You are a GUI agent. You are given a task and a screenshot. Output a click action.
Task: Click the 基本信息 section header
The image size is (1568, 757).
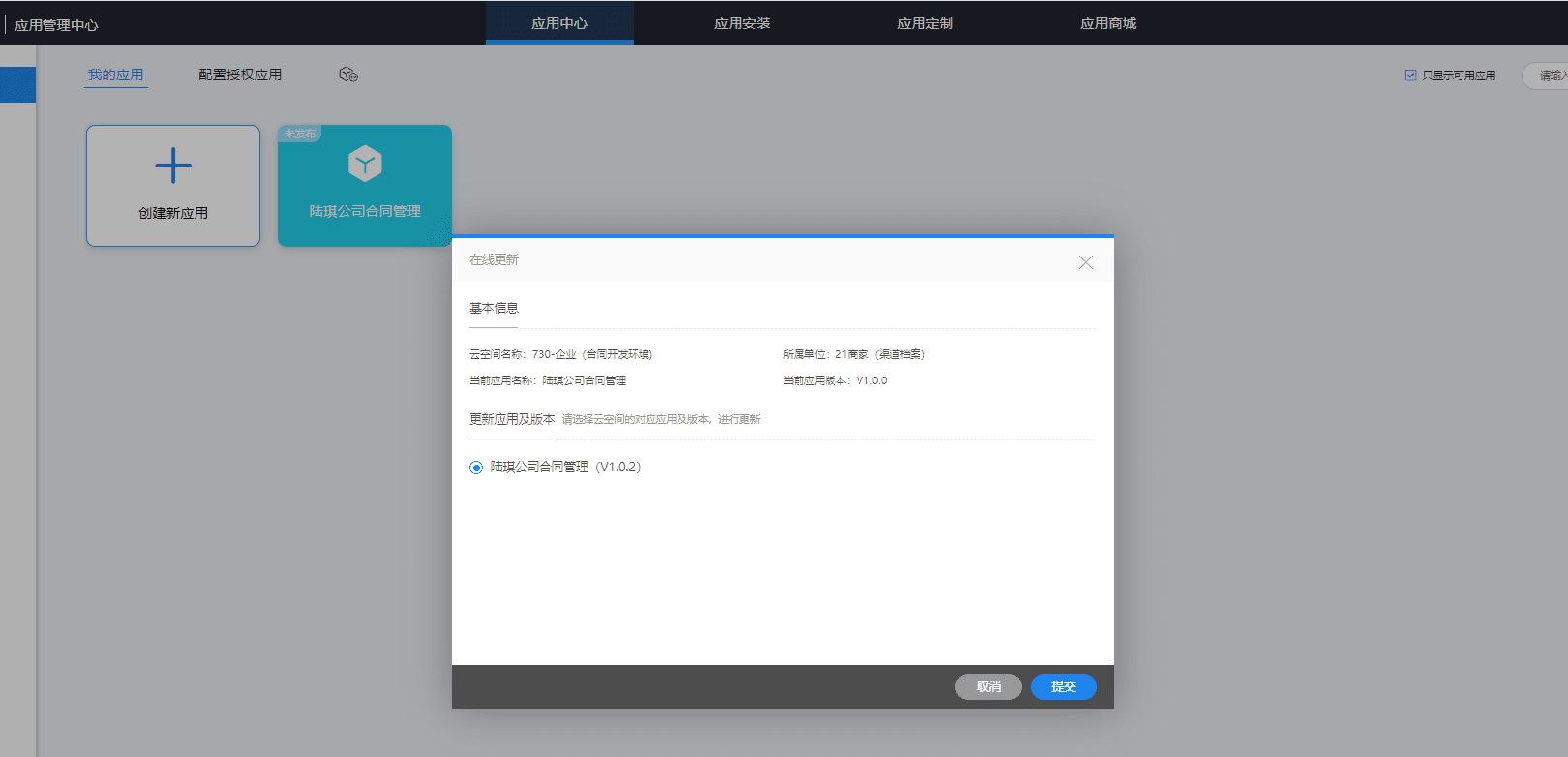(494, 309)
